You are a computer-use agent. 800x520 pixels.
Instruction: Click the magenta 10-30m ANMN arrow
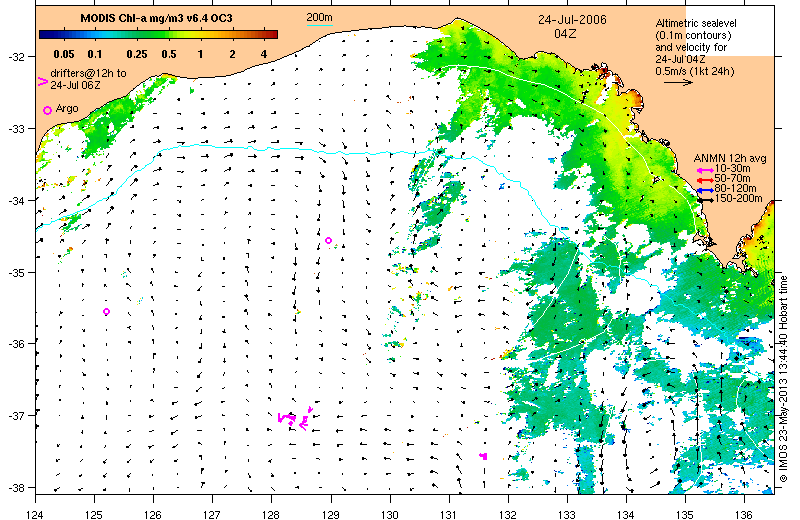[x=705, y=170]
